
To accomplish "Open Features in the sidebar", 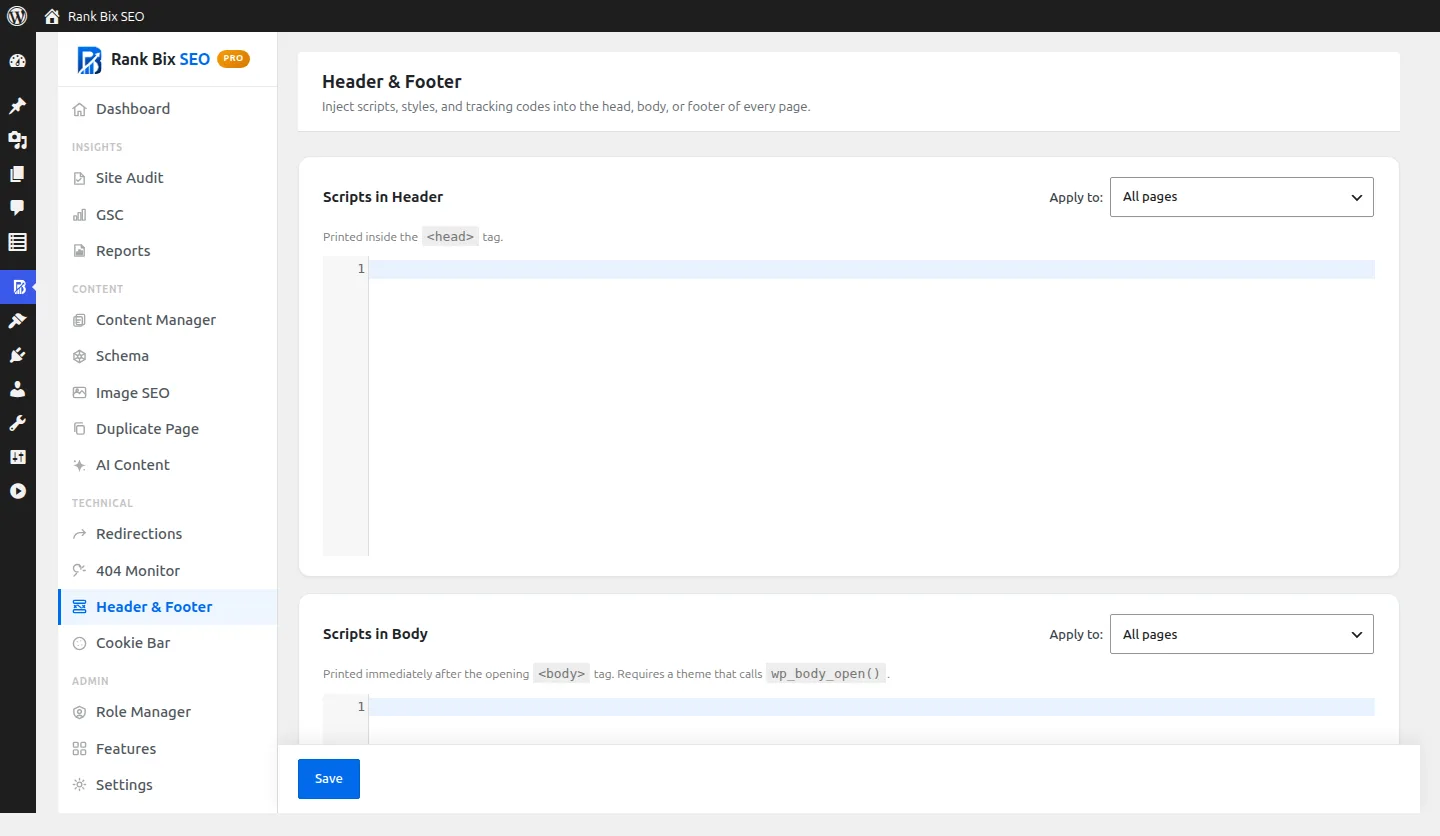I will (x=167, y=749).
